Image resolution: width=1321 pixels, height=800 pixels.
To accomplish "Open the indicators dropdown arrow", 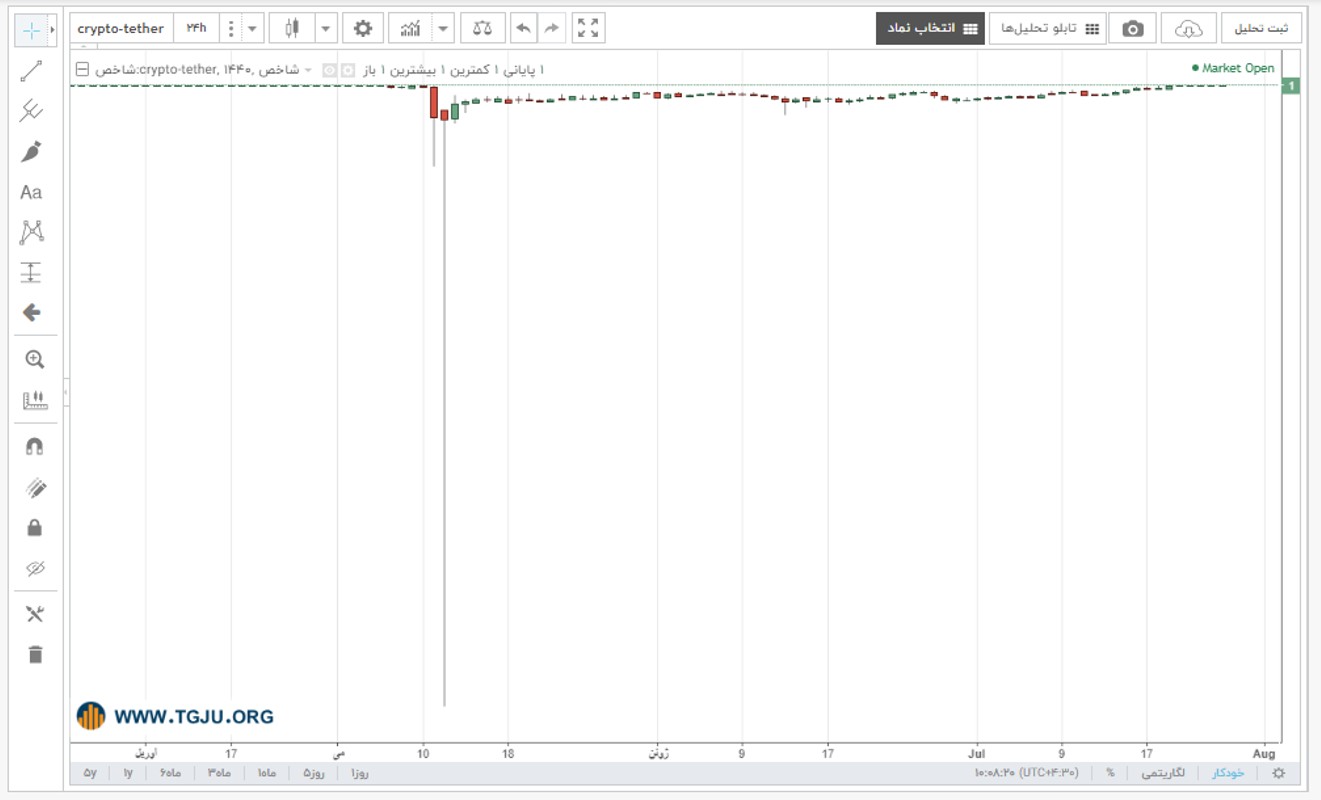I will (443, 28).
